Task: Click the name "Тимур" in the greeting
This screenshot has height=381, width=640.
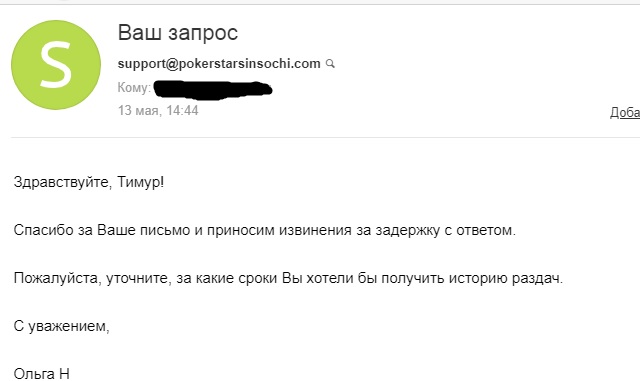Action: click(x=138, y=182)
